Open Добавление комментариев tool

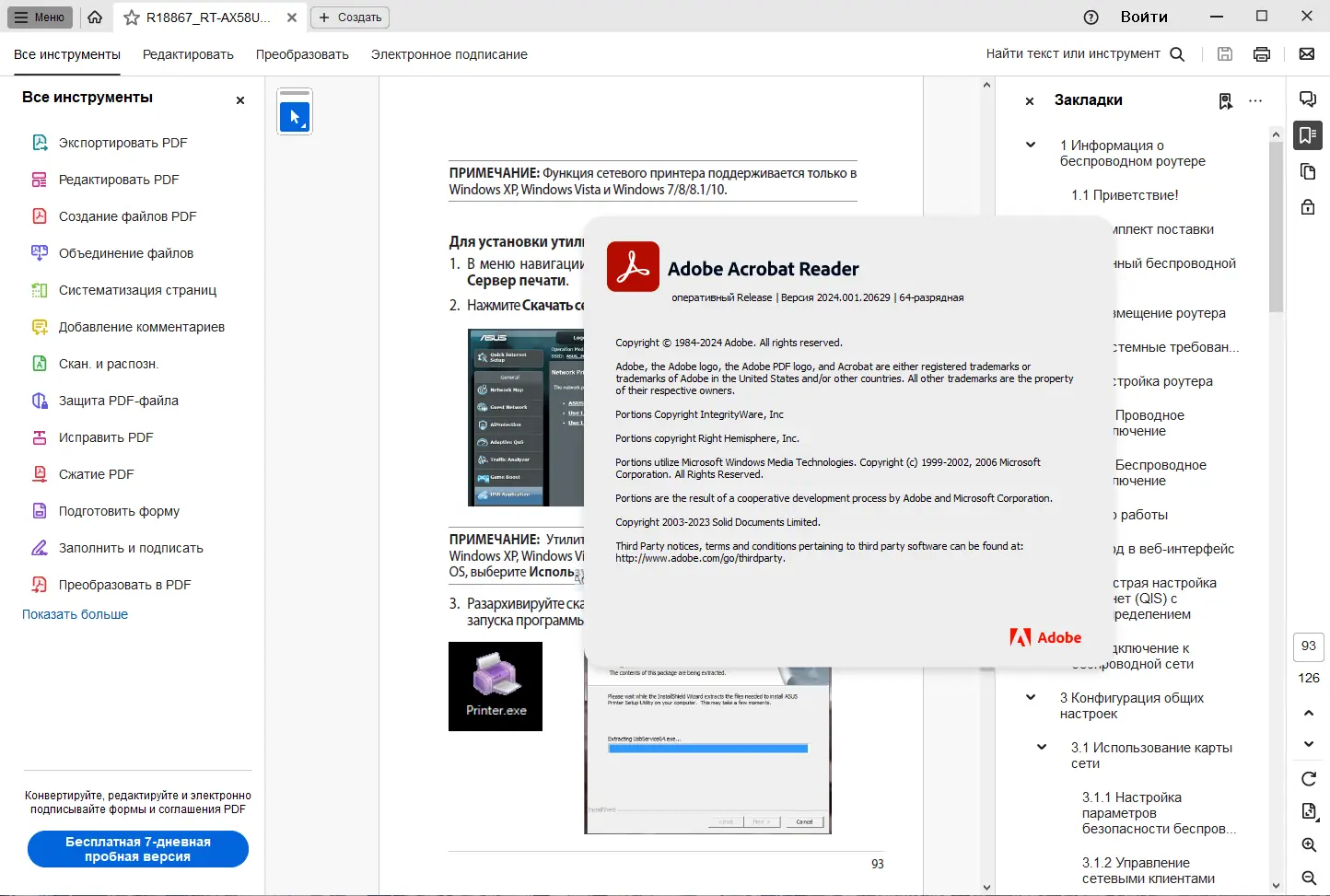[x=142, y=327]
